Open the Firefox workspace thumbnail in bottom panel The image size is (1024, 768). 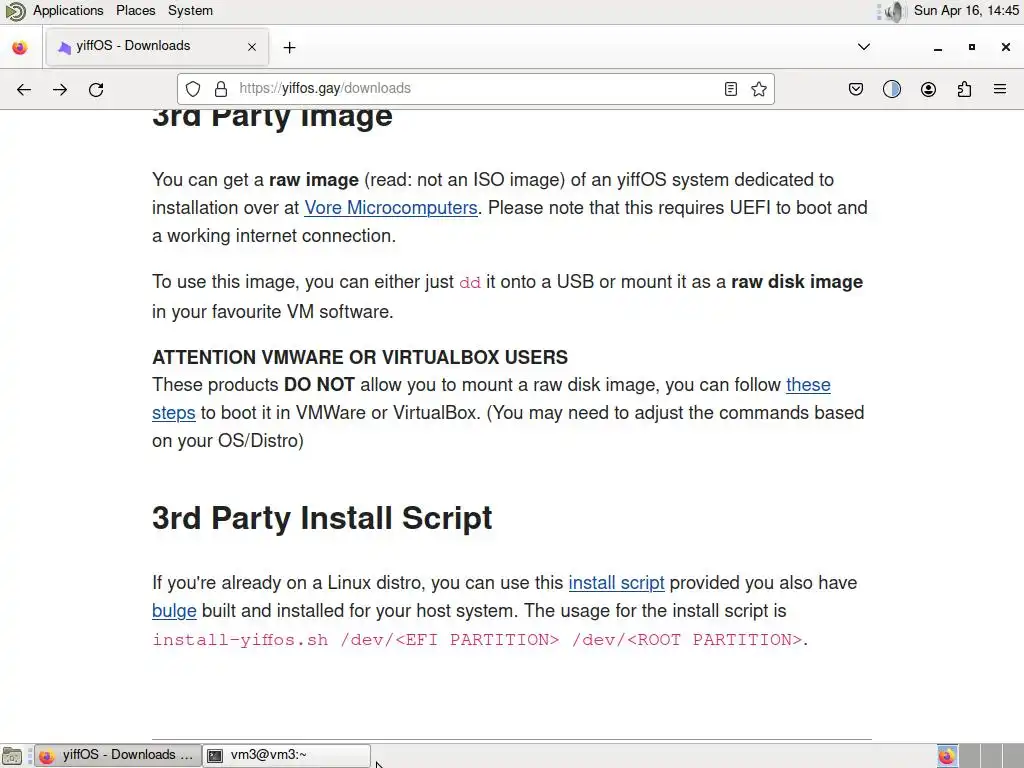(x=947, y=756)
